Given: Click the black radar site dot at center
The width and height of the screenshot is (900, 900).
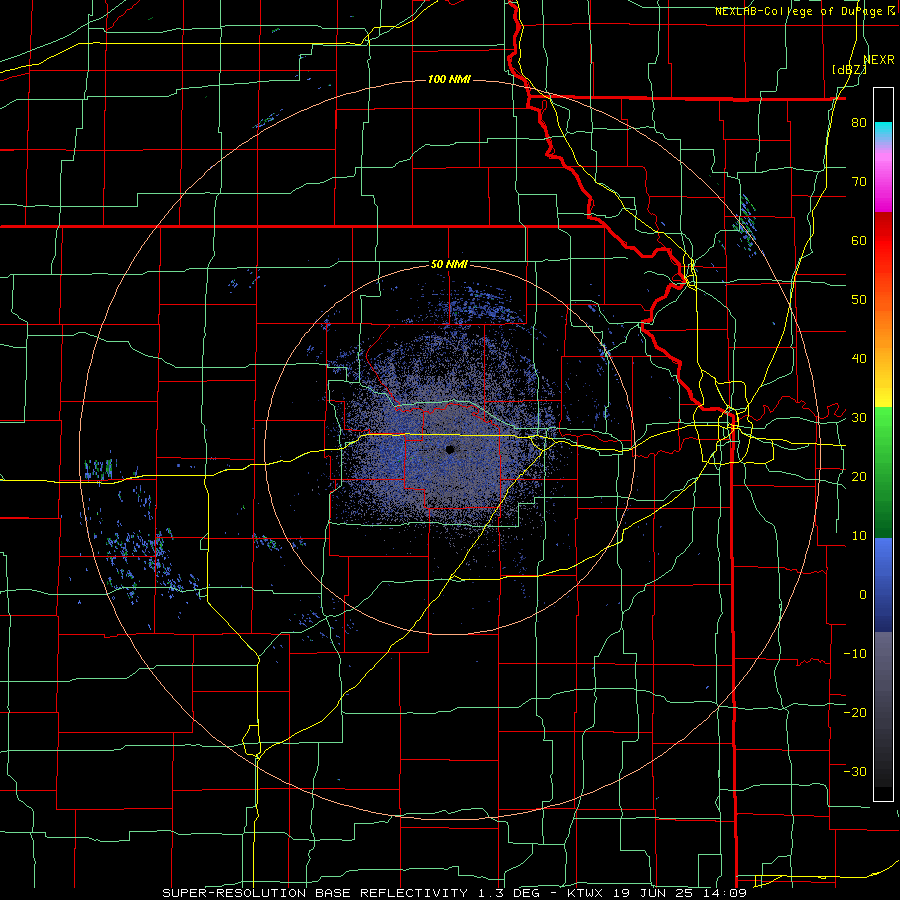Looking at the screenshot, I should (x=450, y=449).
